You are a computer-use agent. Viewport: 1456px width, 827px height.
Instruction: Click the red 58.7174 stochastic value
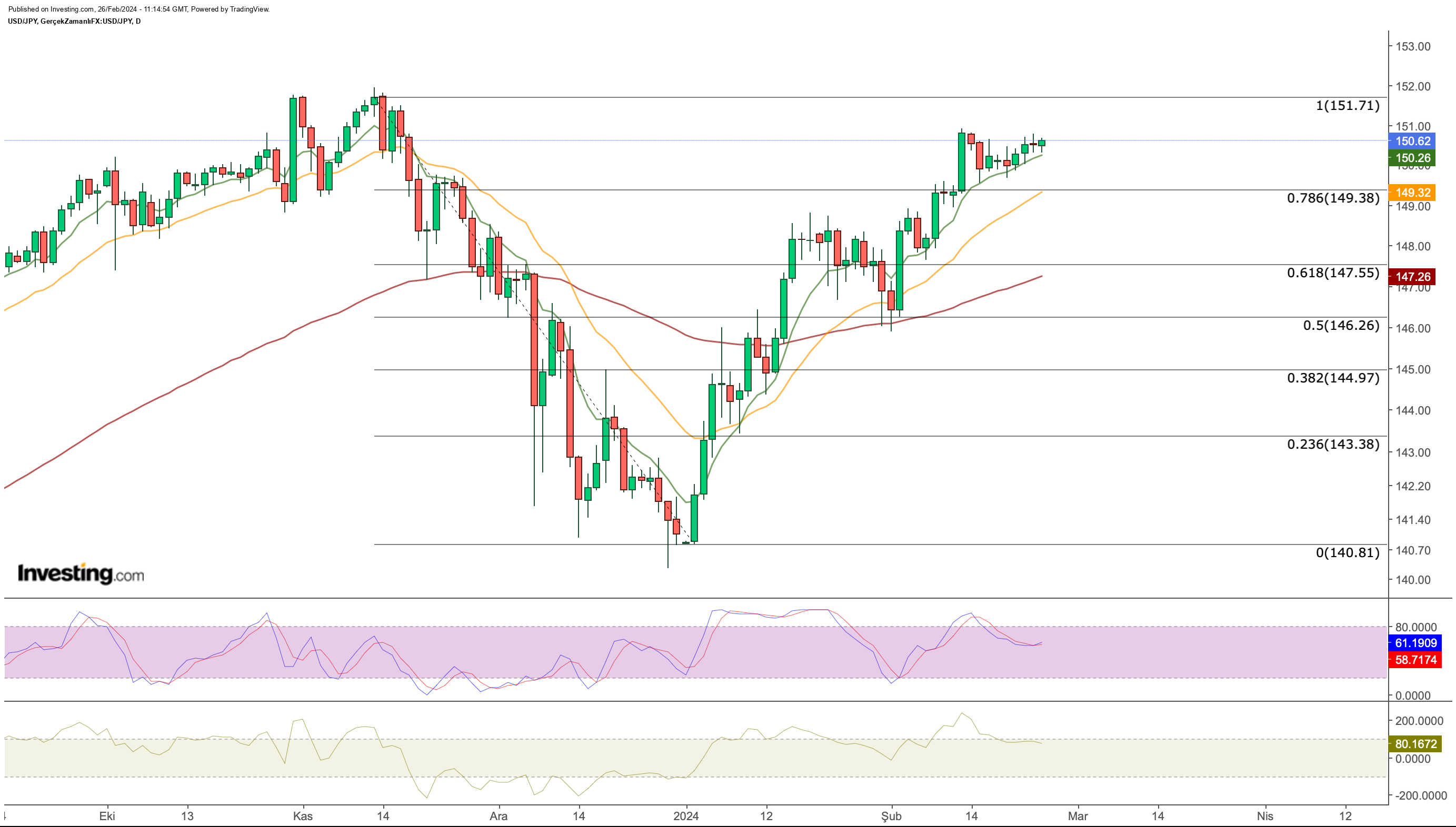pos(1415,659)
